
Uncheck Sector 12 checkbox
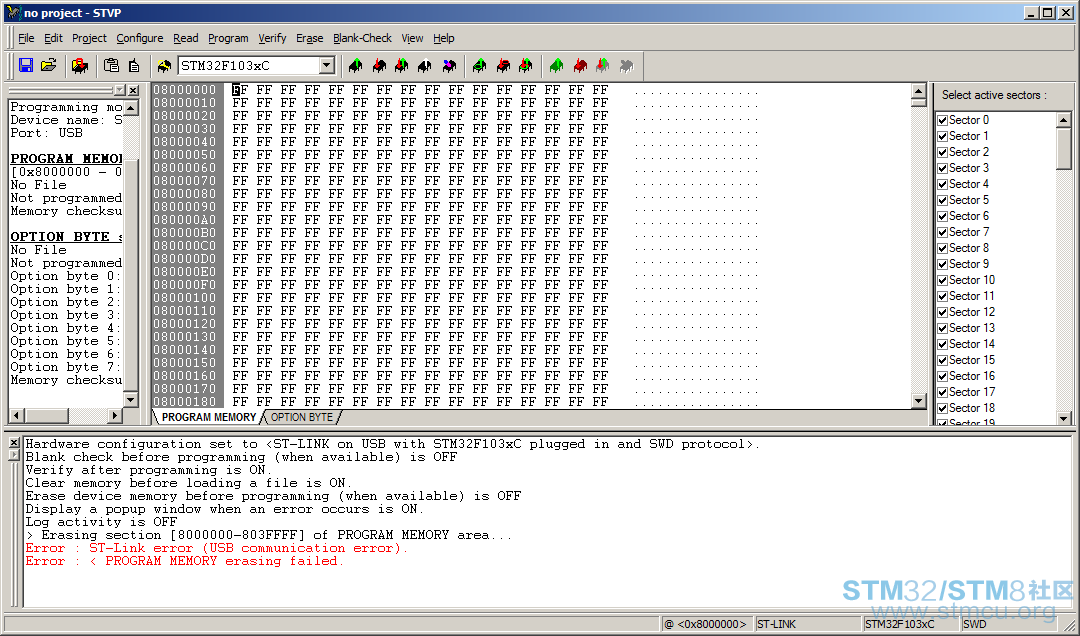click(943, 312)
